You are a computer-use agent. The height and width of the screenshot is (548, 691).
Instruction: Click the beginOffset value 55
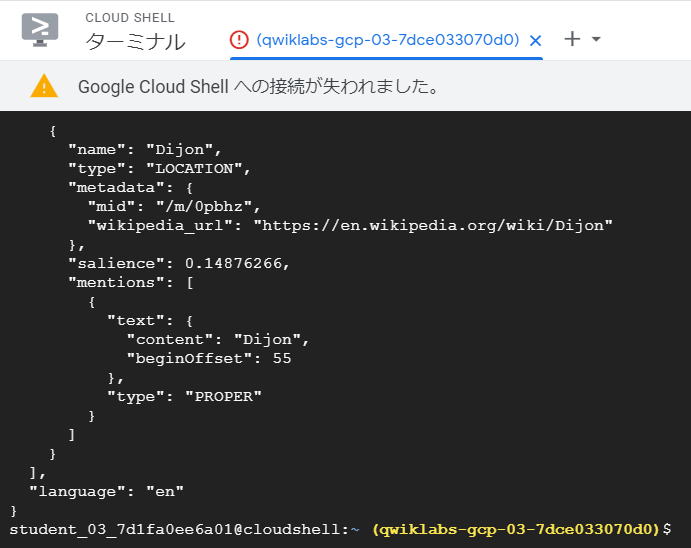coord(281,358)
